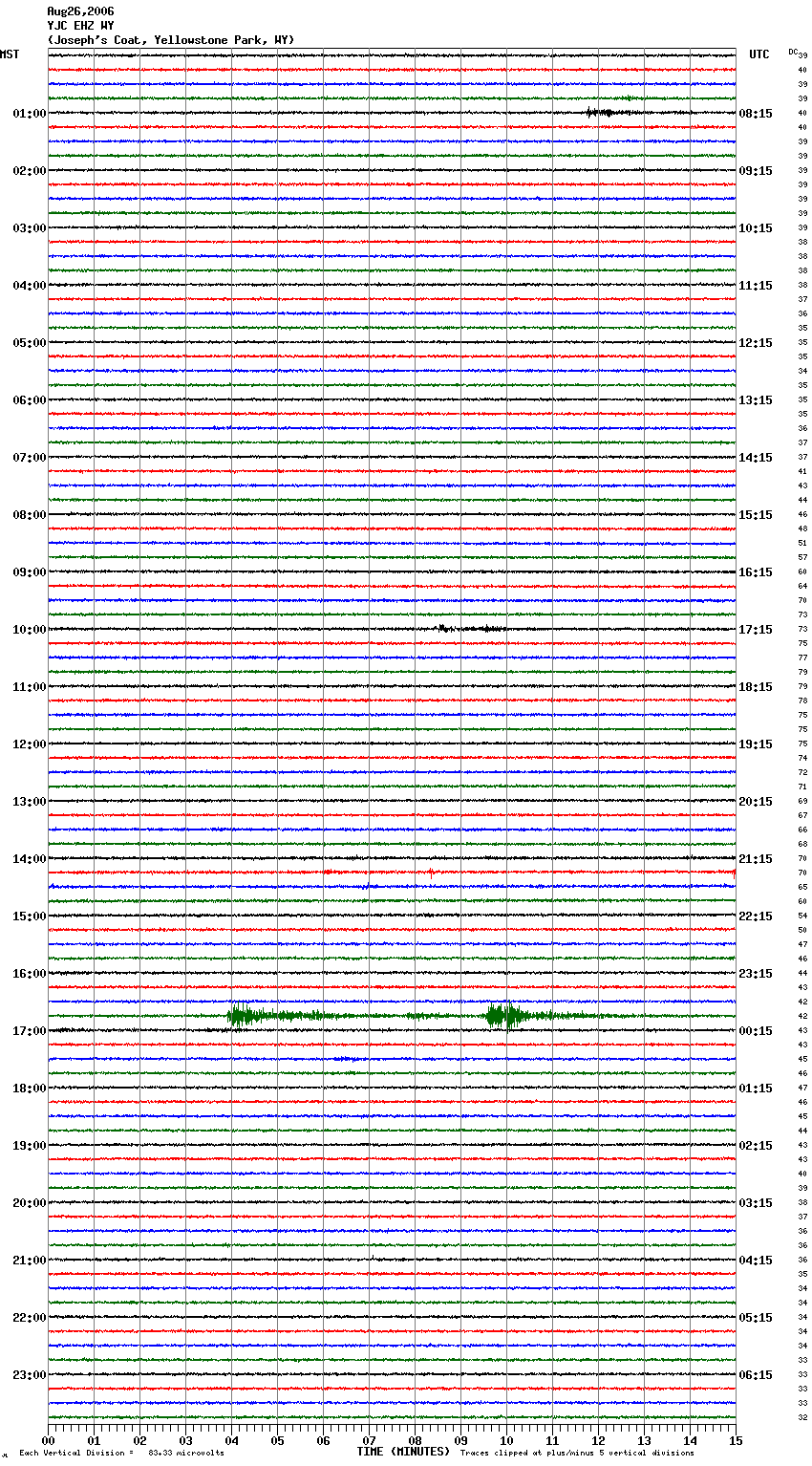Click the 11:15 UTC time label
This screenshot has width=812, height=1466.
click(x=756, y=286)
